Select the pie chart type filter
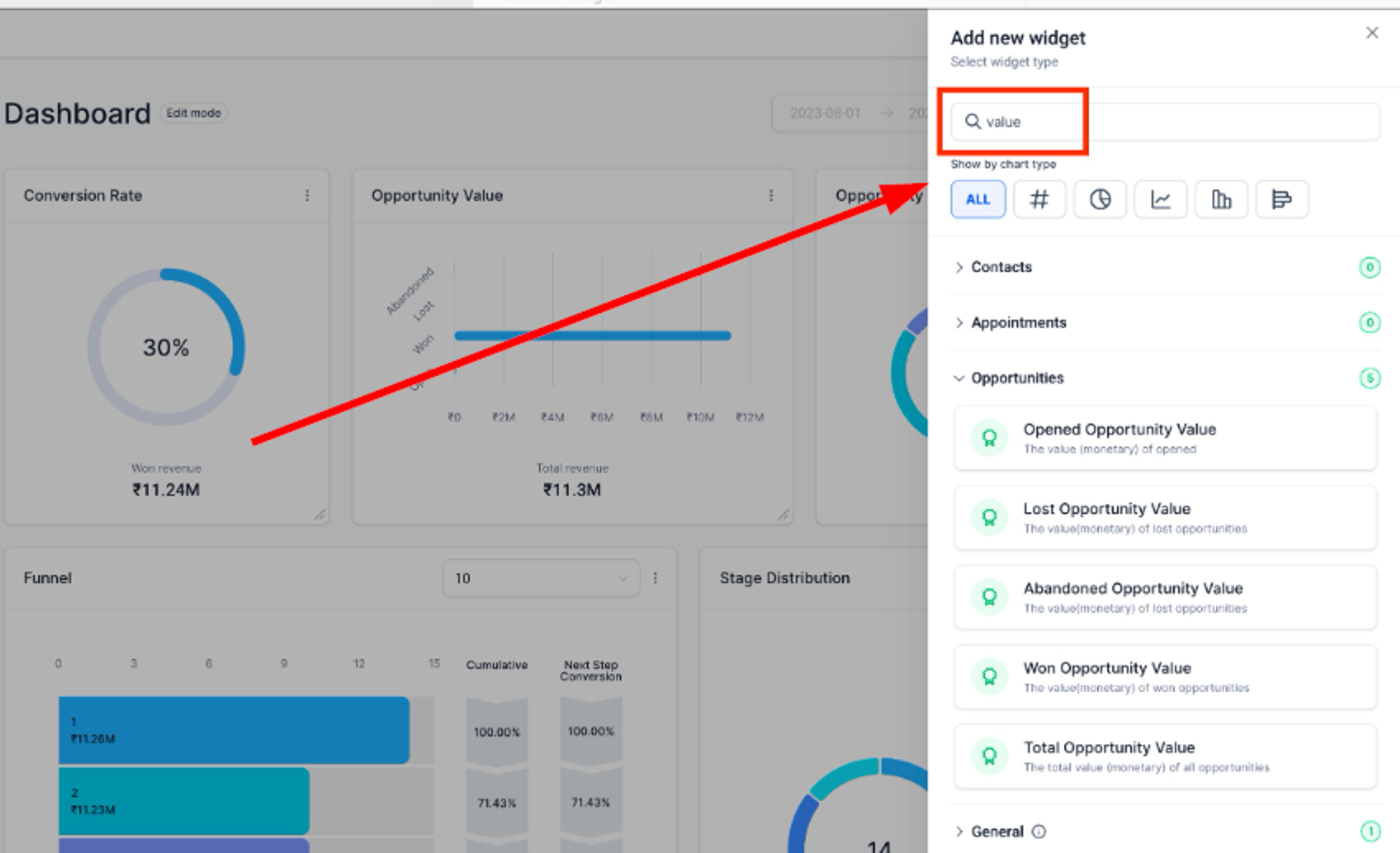1400x853 pixels. coord(1100,199)
